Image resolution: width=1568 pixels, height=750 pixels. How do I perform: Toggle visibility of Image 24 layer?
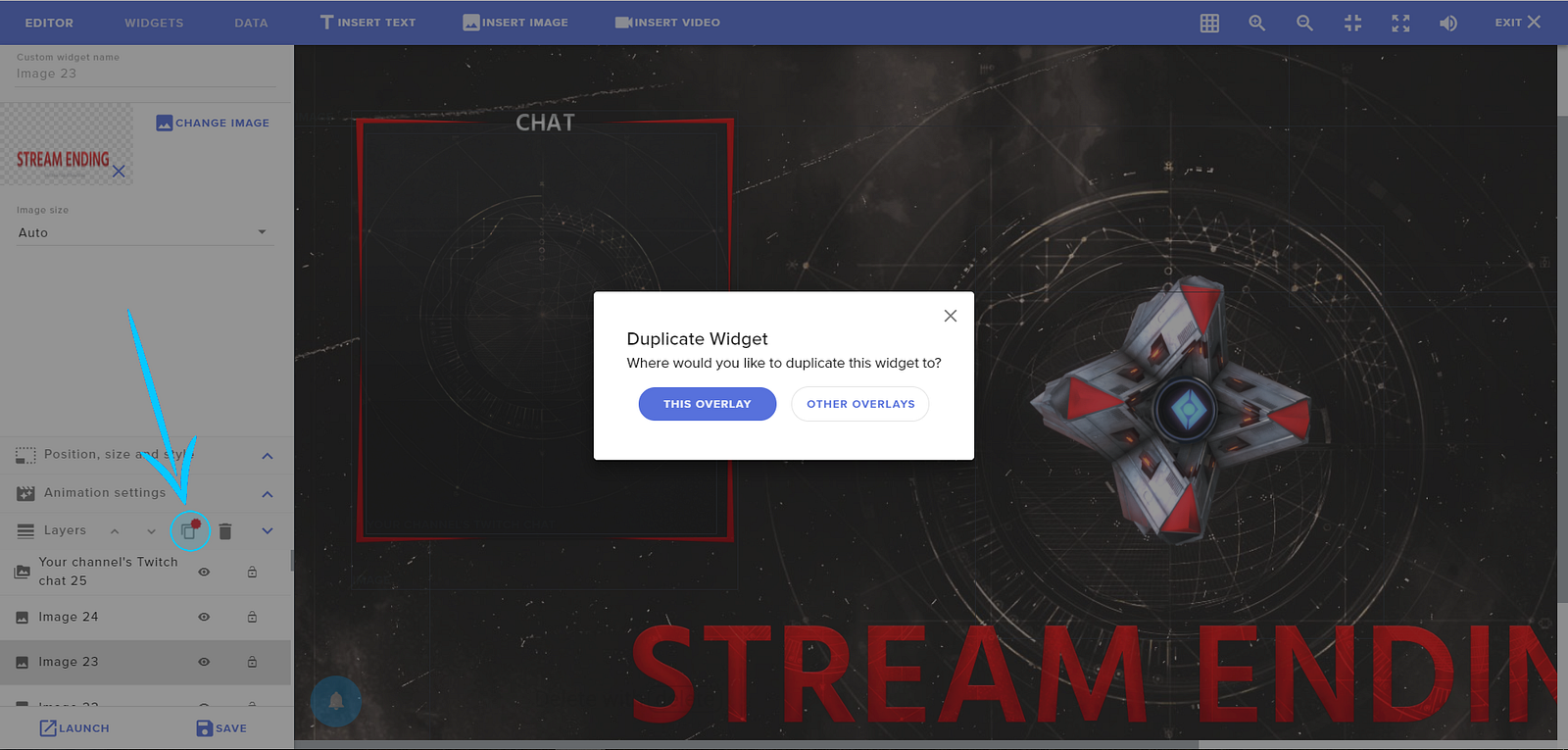point(204,618)
